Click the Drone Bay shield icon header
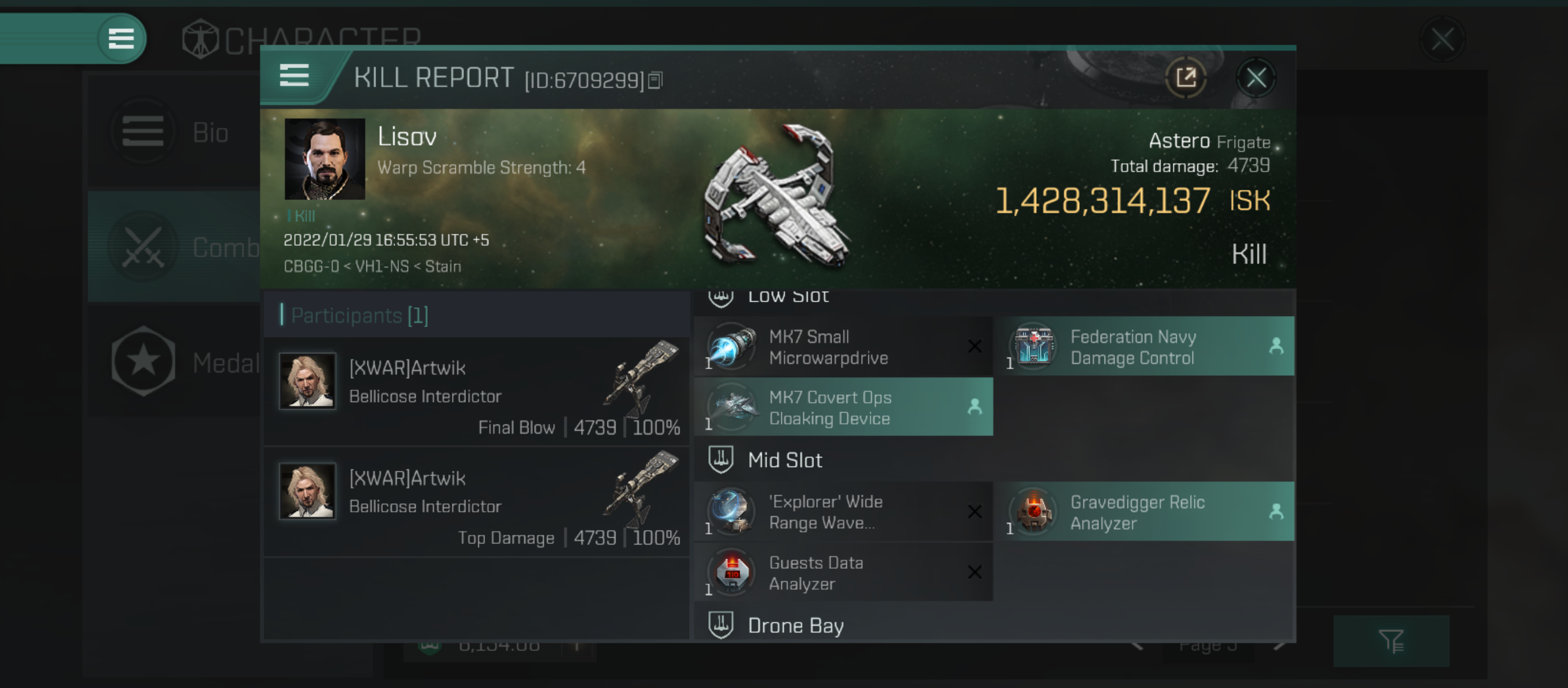Image resolution: width=1568 pixels, height=688 pixels. tap(723, 624)
